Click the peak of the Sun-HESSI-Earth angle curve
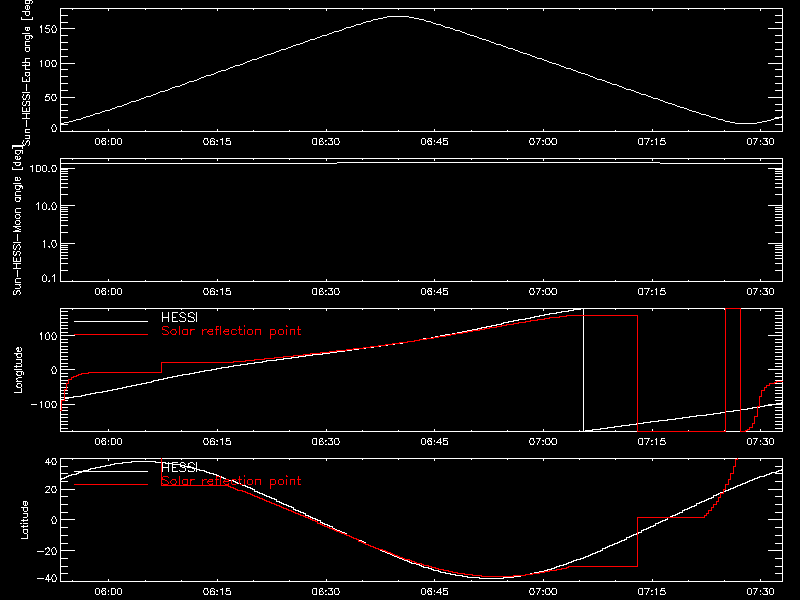 pyautogui.click(x=398, y=16)
